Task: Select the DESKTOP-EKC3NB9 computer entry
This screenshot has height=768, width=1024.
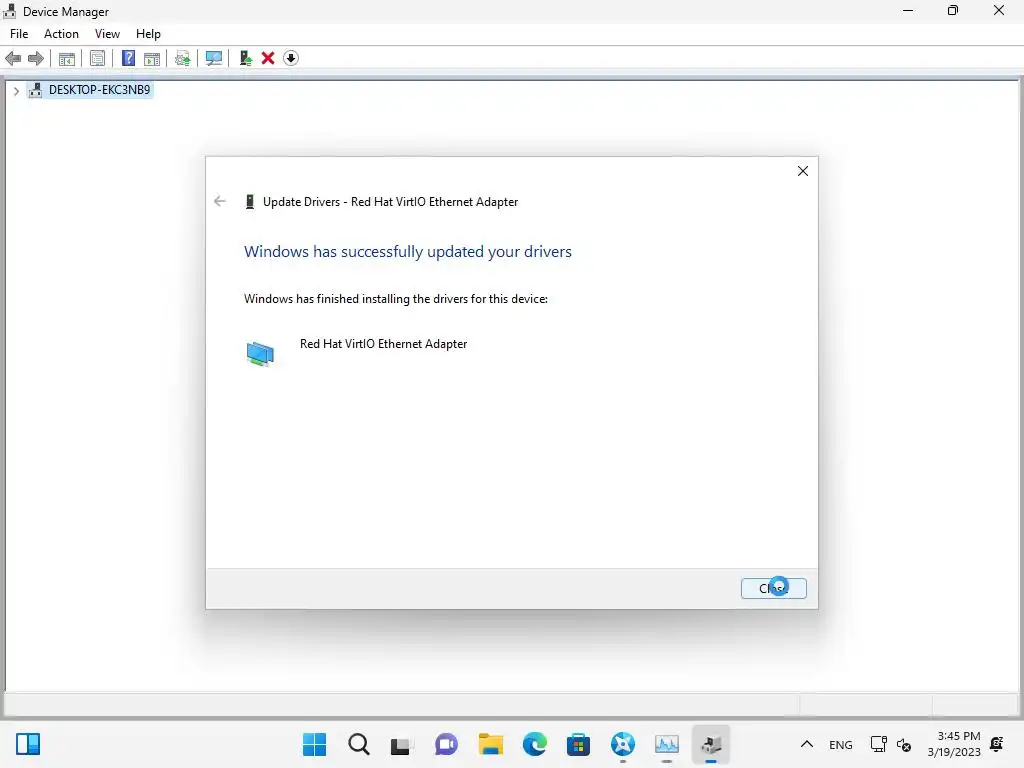Action: [90, 90]
